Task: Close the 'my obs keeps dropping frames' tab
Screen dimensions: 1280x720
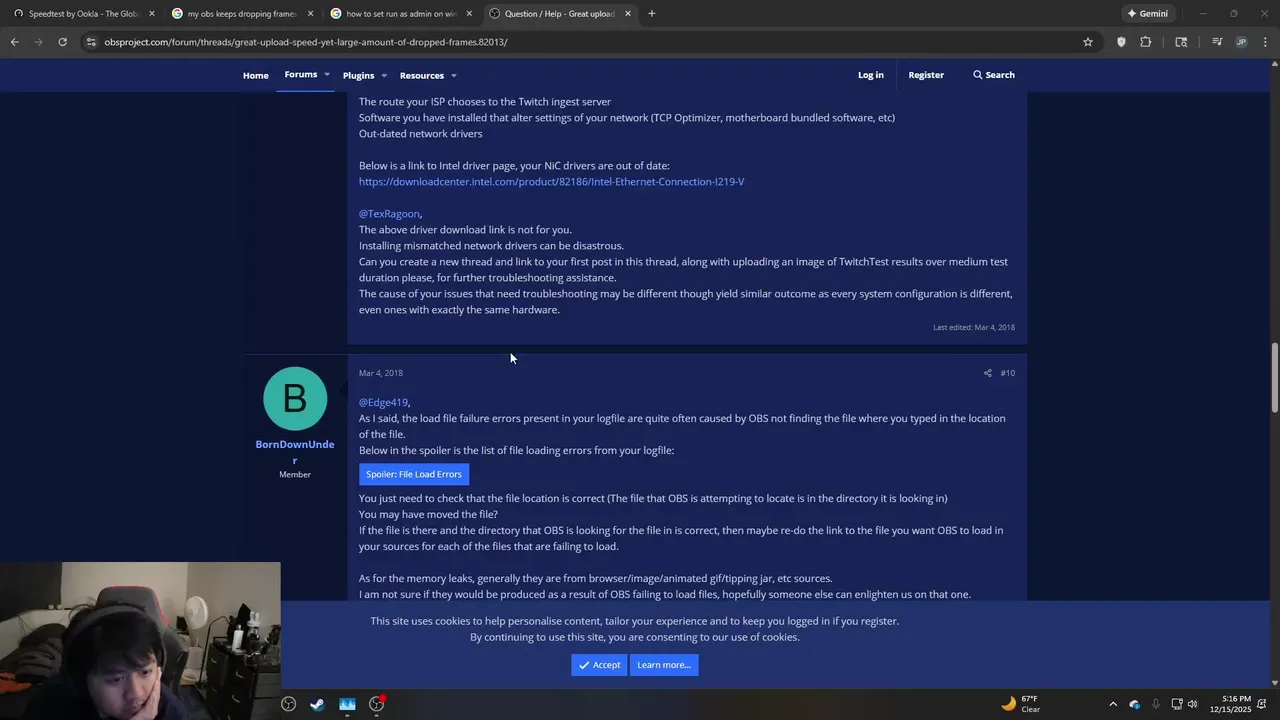Action: [310, 14]
